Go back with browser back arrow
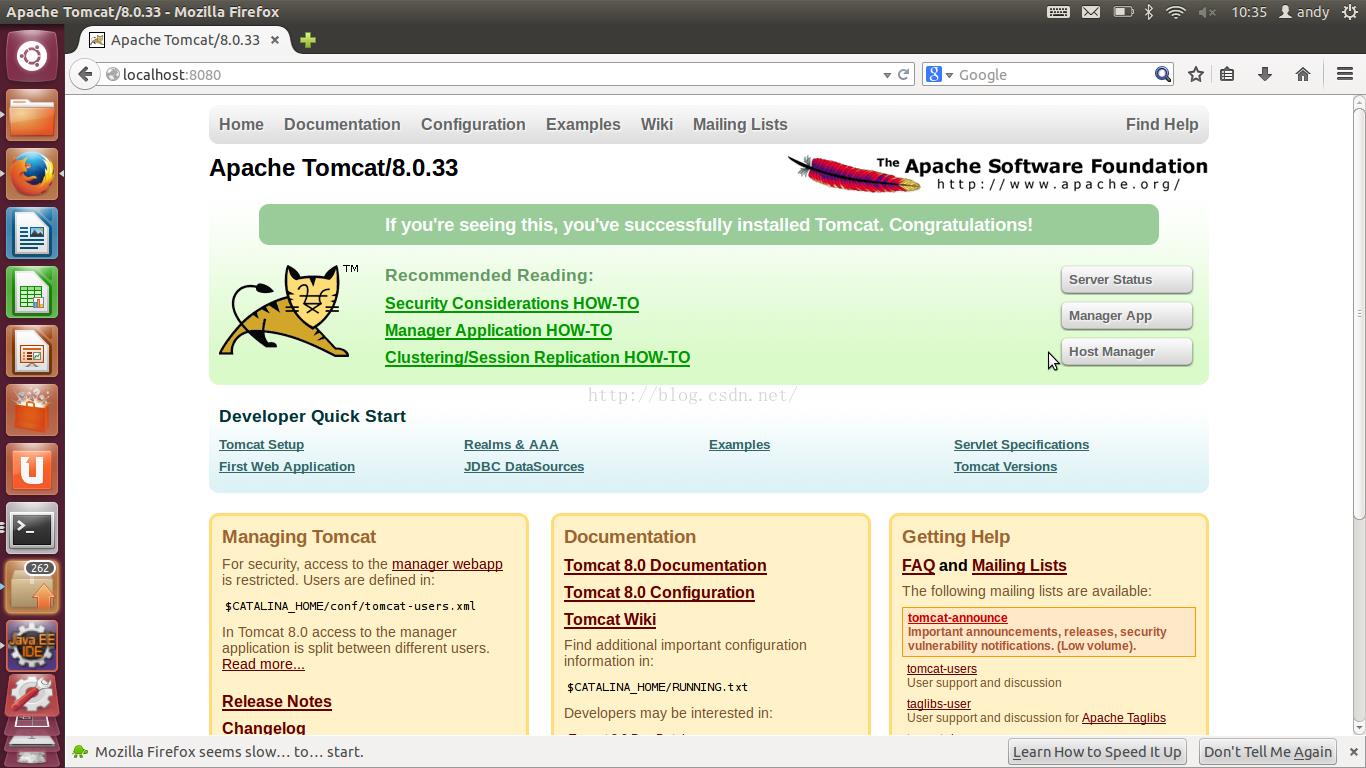Viewport: 1366px width, 768px height. 85,74
